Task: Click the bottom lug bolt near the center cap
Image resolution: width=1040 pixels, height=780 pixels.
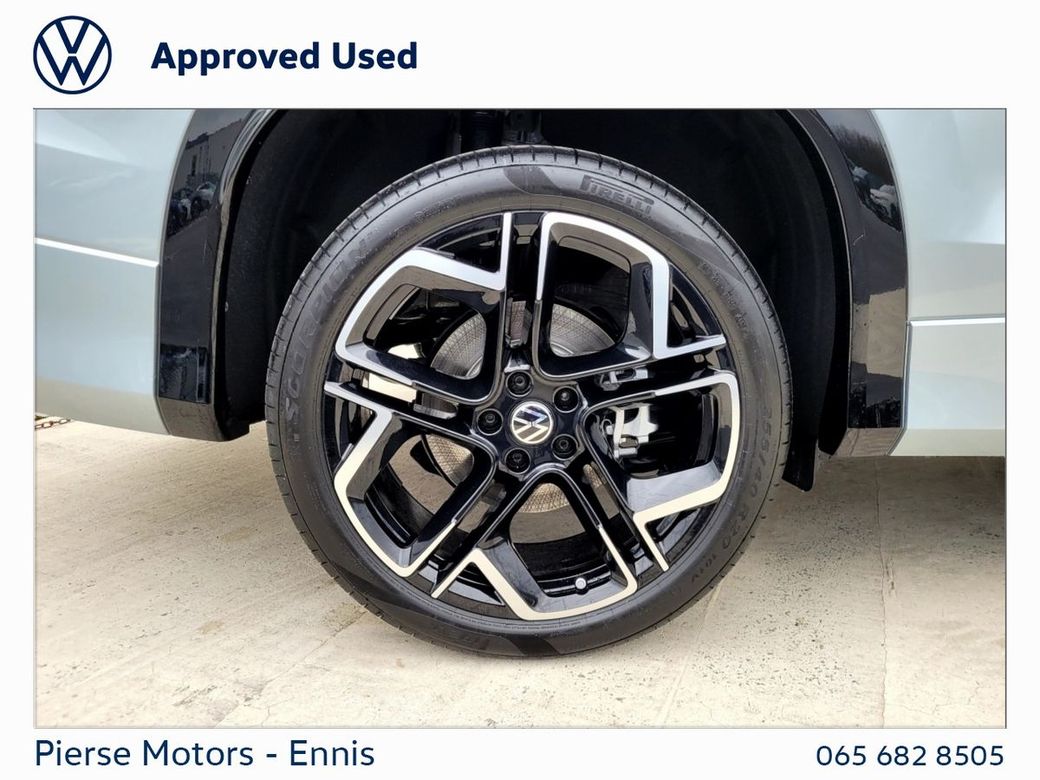Action: coord(517,459)
